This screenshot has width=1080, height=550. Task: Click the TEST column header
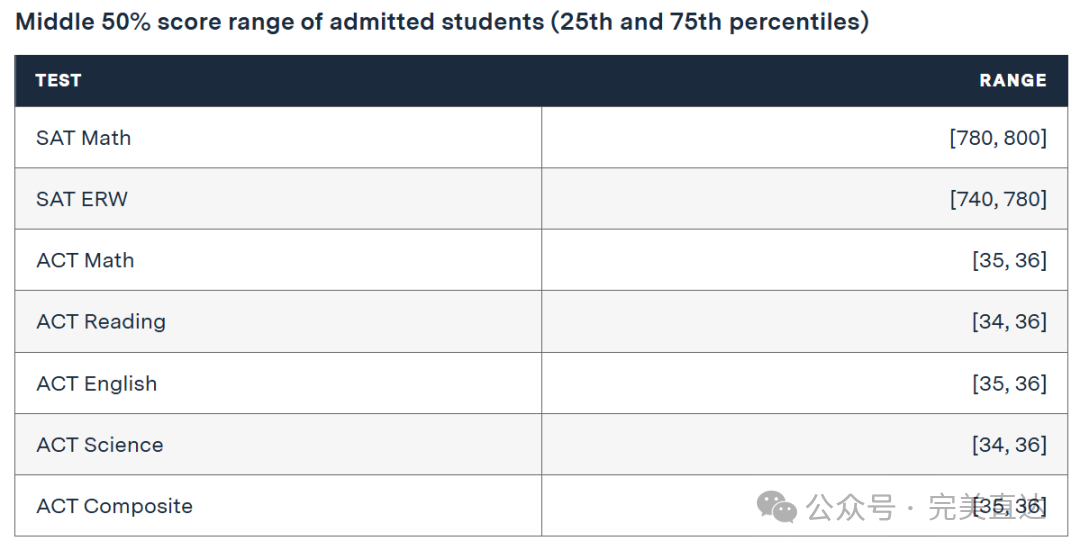click(x=58, y=81)
